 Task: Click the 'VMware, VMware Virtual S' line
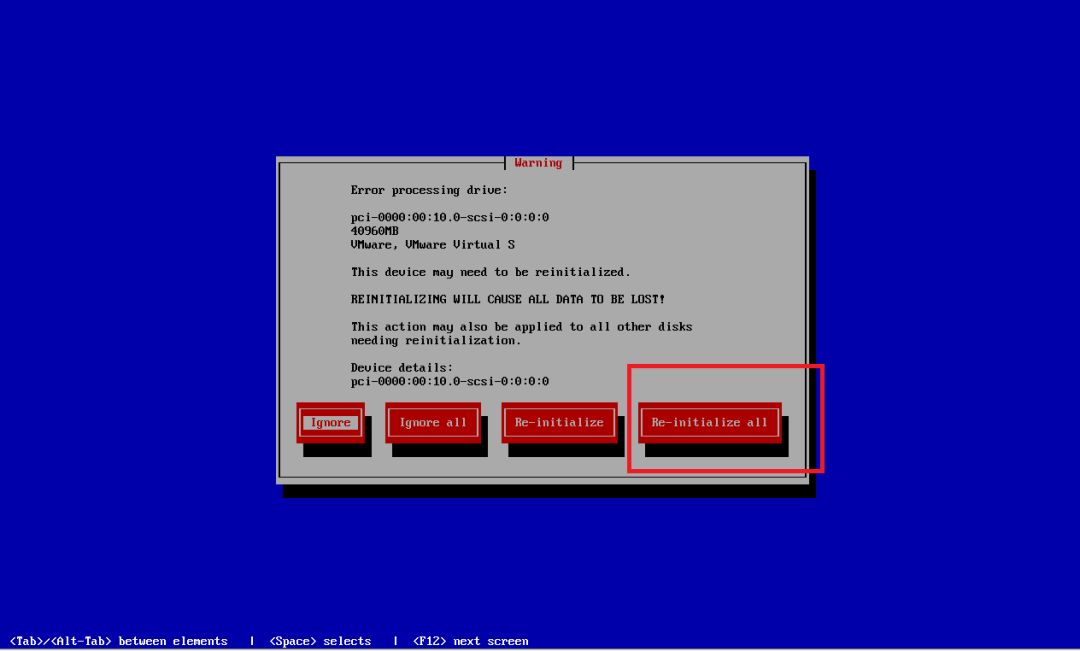pyautogui.click(x=433, y=245)
